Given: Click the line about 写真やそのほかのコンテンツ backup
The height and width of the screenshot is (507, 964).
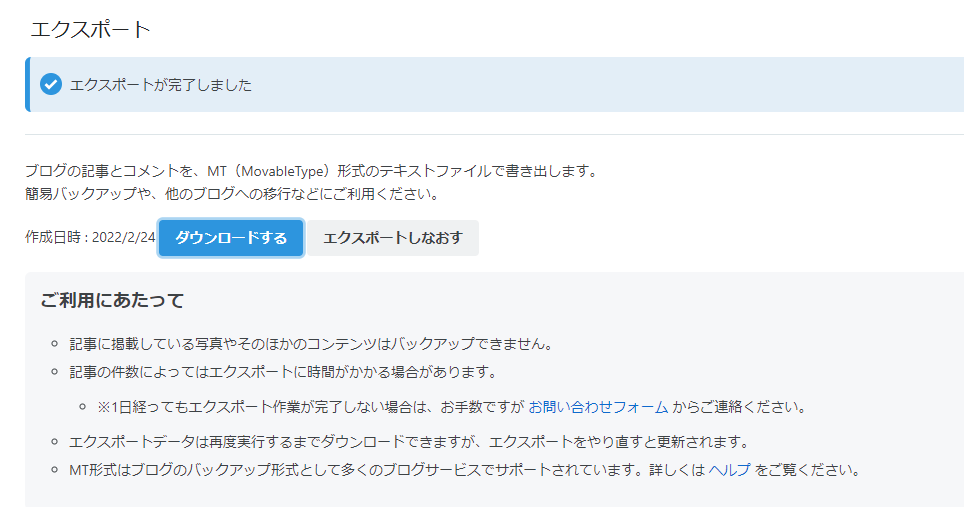Looking at the screenshot, I should [x=311, y=344].
